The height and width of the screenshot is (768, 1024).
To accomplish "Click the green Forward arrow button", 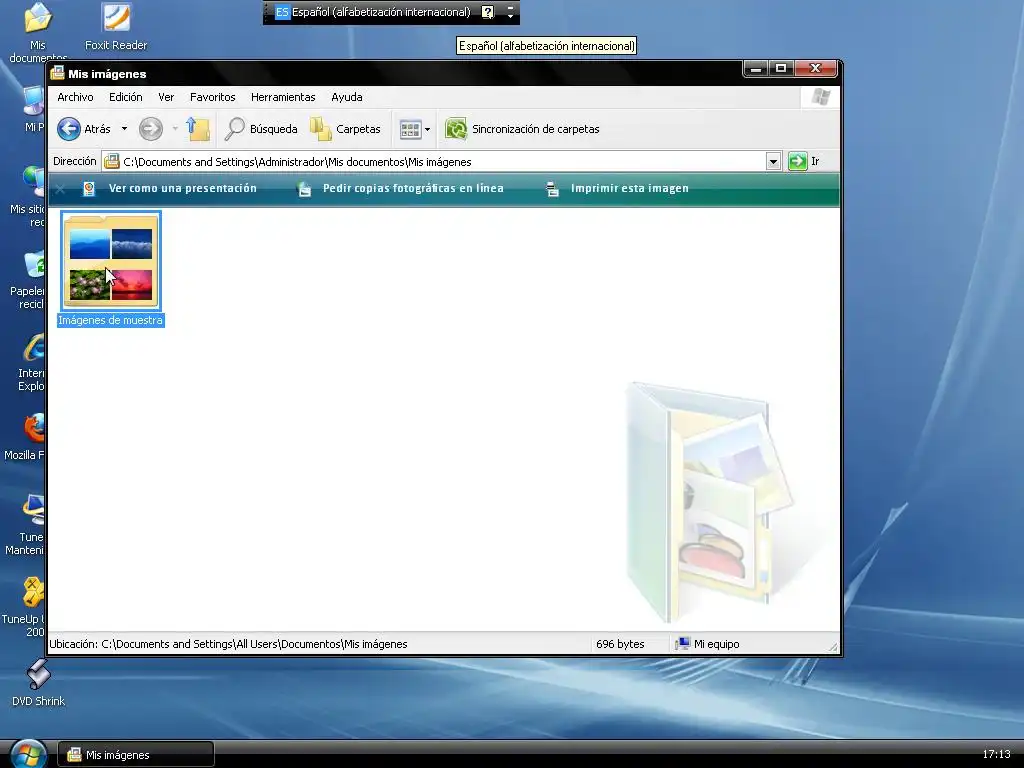I will click(x=150, y=129).
